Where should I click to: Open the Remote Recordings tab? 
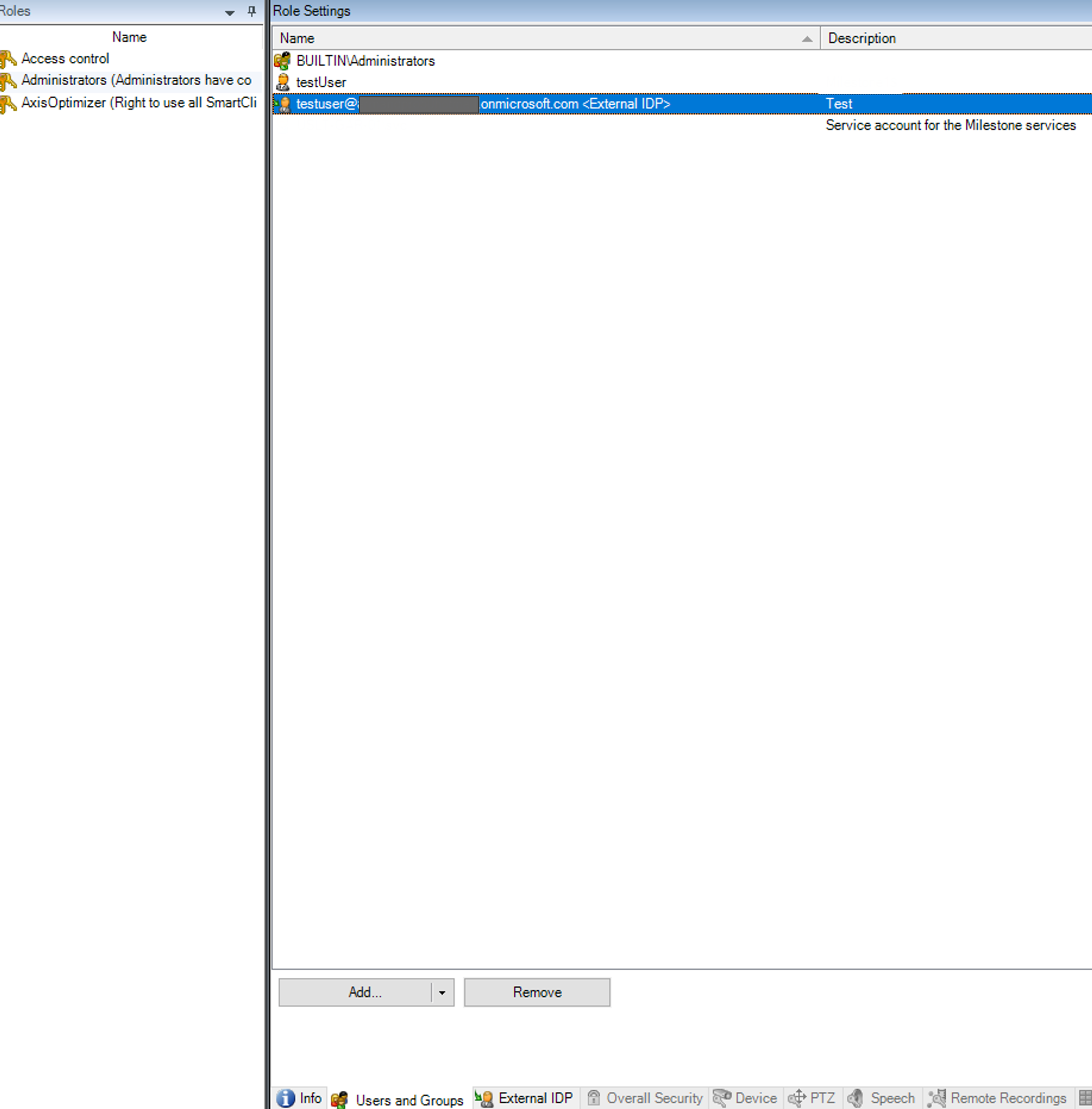coord(1009,1098)
